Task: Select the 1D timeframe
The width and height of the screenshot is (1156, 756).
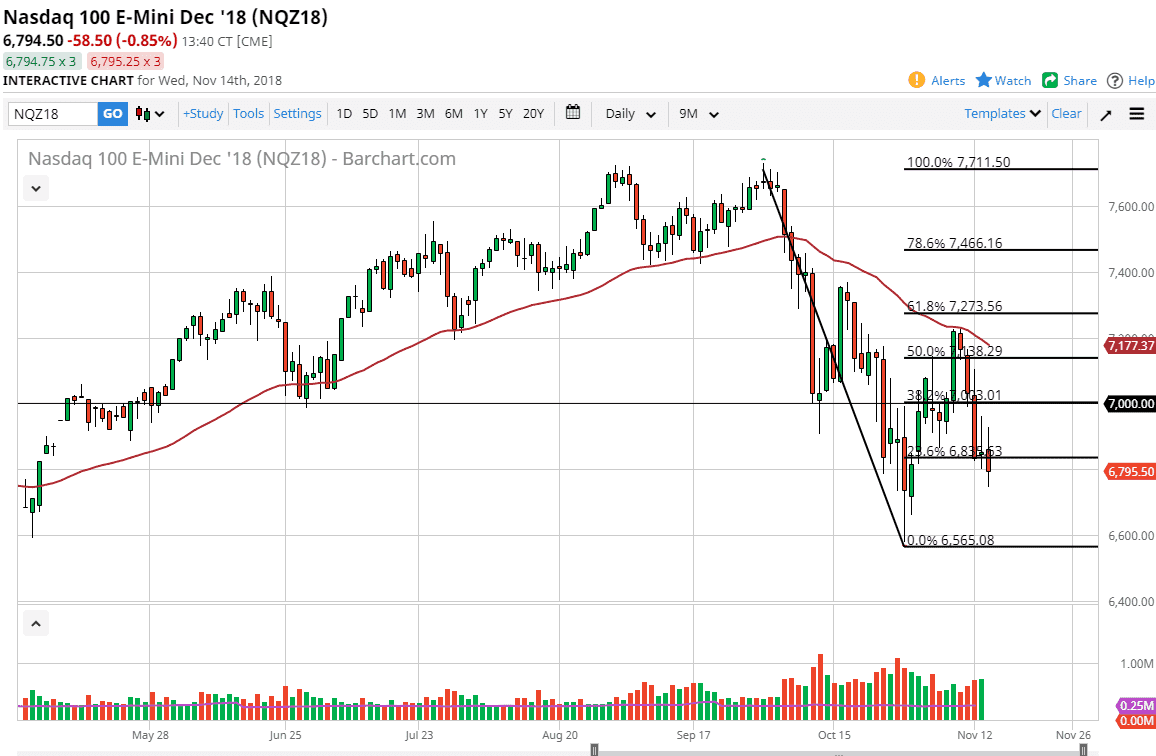Action: 344,113
